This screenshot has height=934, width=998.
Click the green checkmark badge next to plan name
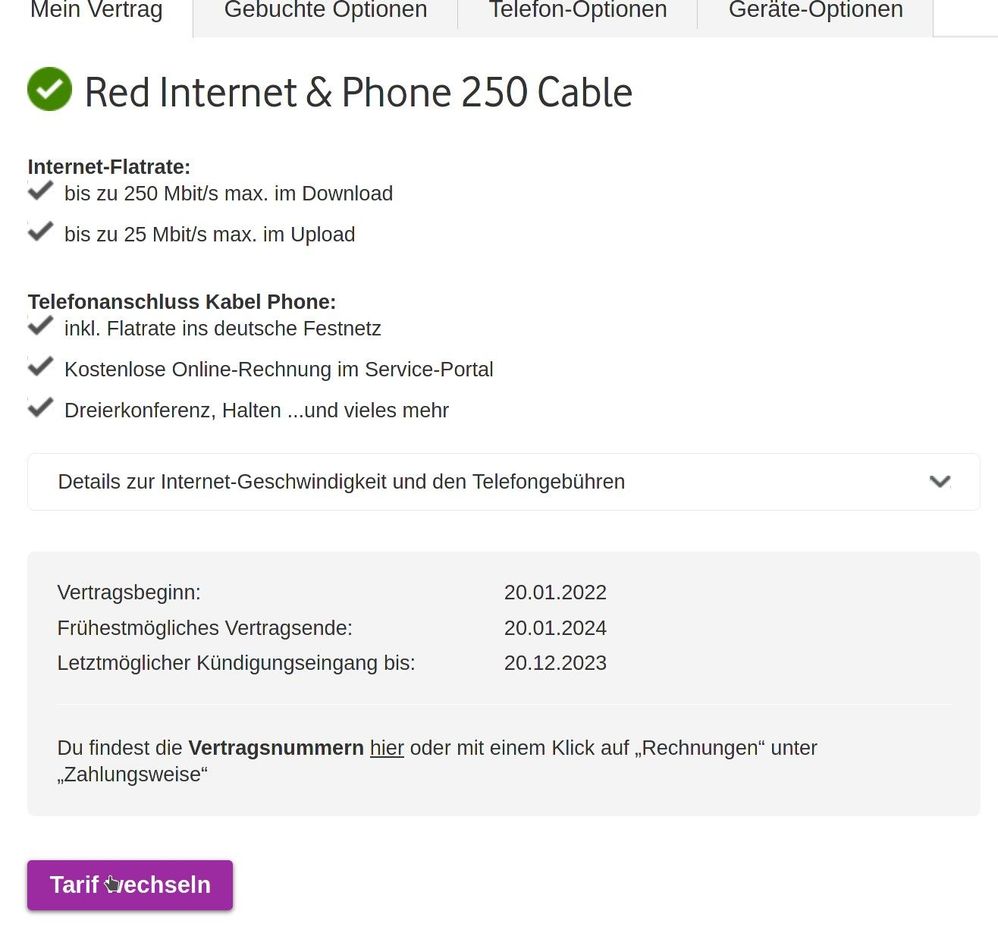(49, 90)
